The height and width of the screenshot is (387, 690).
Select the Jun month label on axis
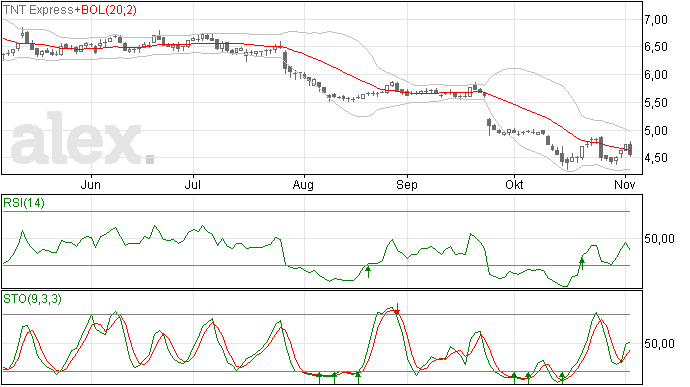pyautogui.click(x=91, y=184)
